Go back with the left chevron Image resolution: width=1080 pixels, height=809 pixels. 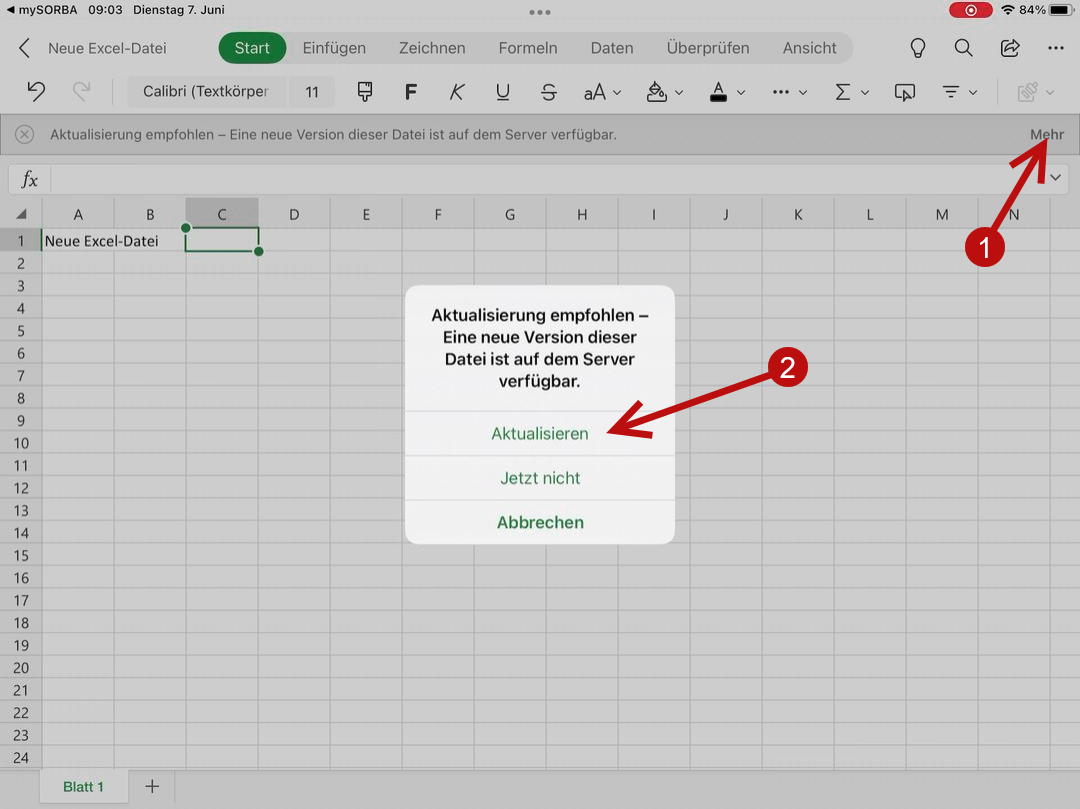tap(25, 48)
